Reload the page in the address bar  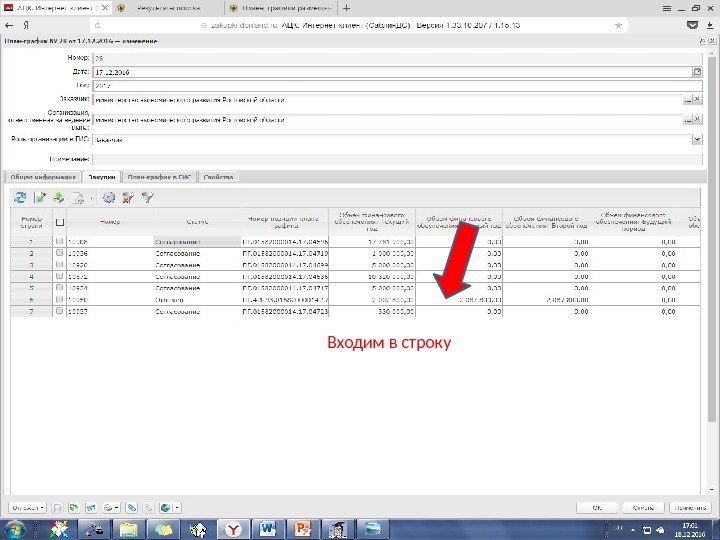coord(97,25)
